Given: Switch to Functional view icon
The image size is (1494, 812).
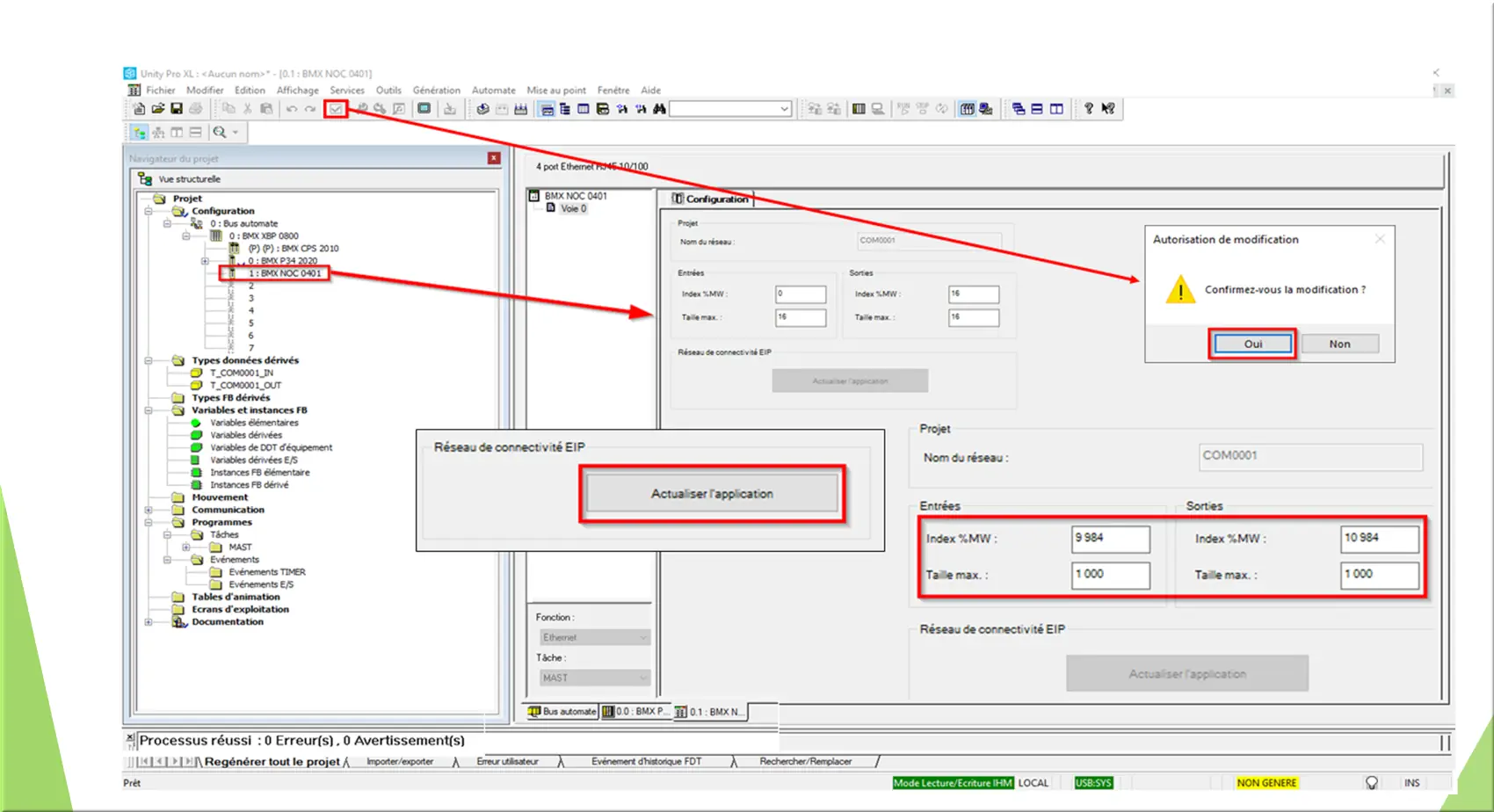Looking at the screenshot, I should [x=158, y=133].
